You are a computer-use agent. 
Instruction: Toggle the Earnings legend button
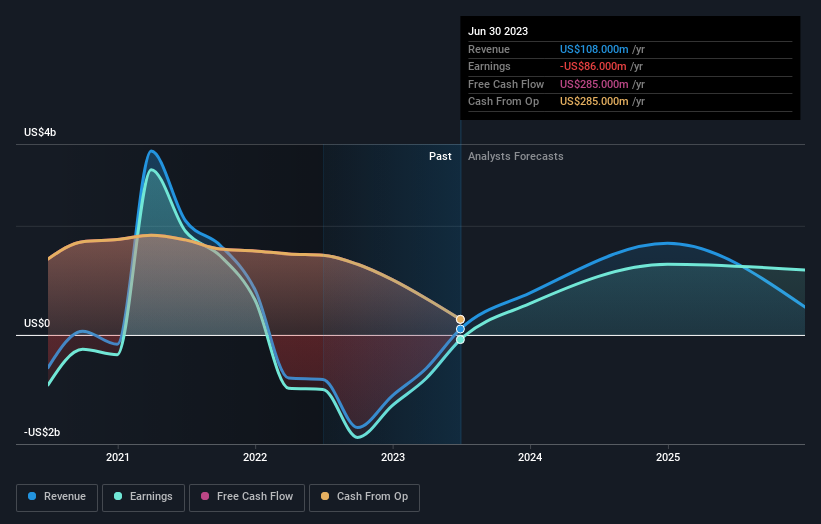point(143,497)
